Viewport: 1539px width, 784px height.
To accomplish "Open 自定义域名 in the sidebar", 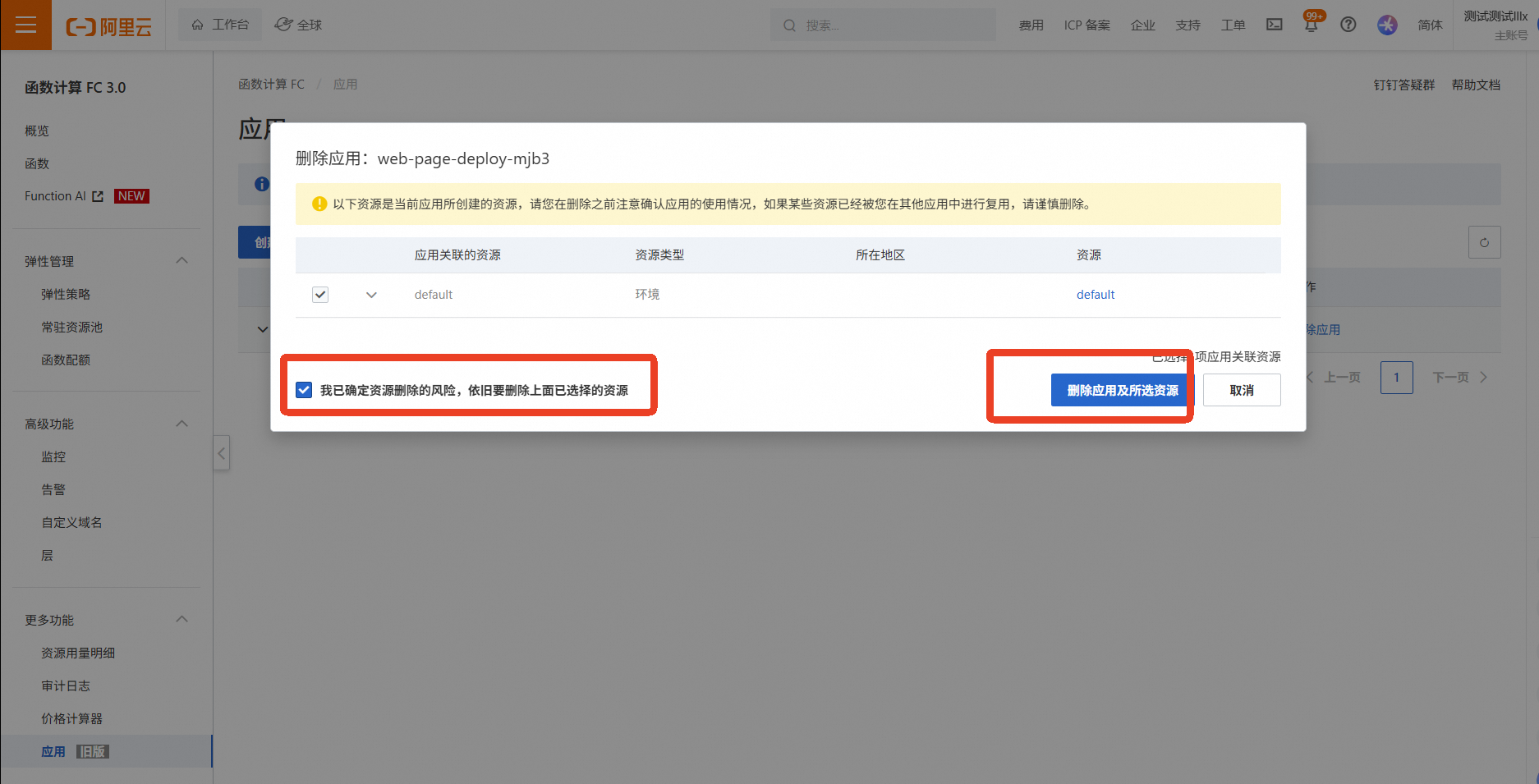I will click(x=71, y=522).
